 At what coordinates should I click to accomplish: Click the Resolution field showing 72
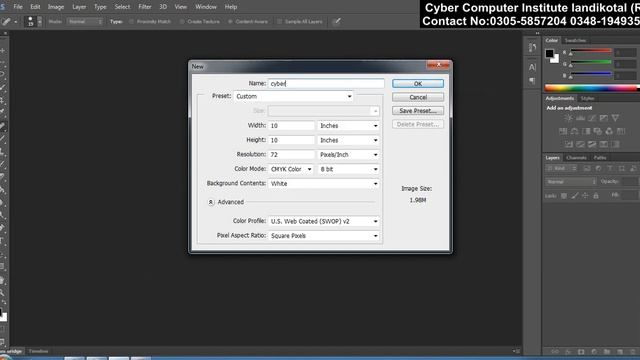[291, 155]
